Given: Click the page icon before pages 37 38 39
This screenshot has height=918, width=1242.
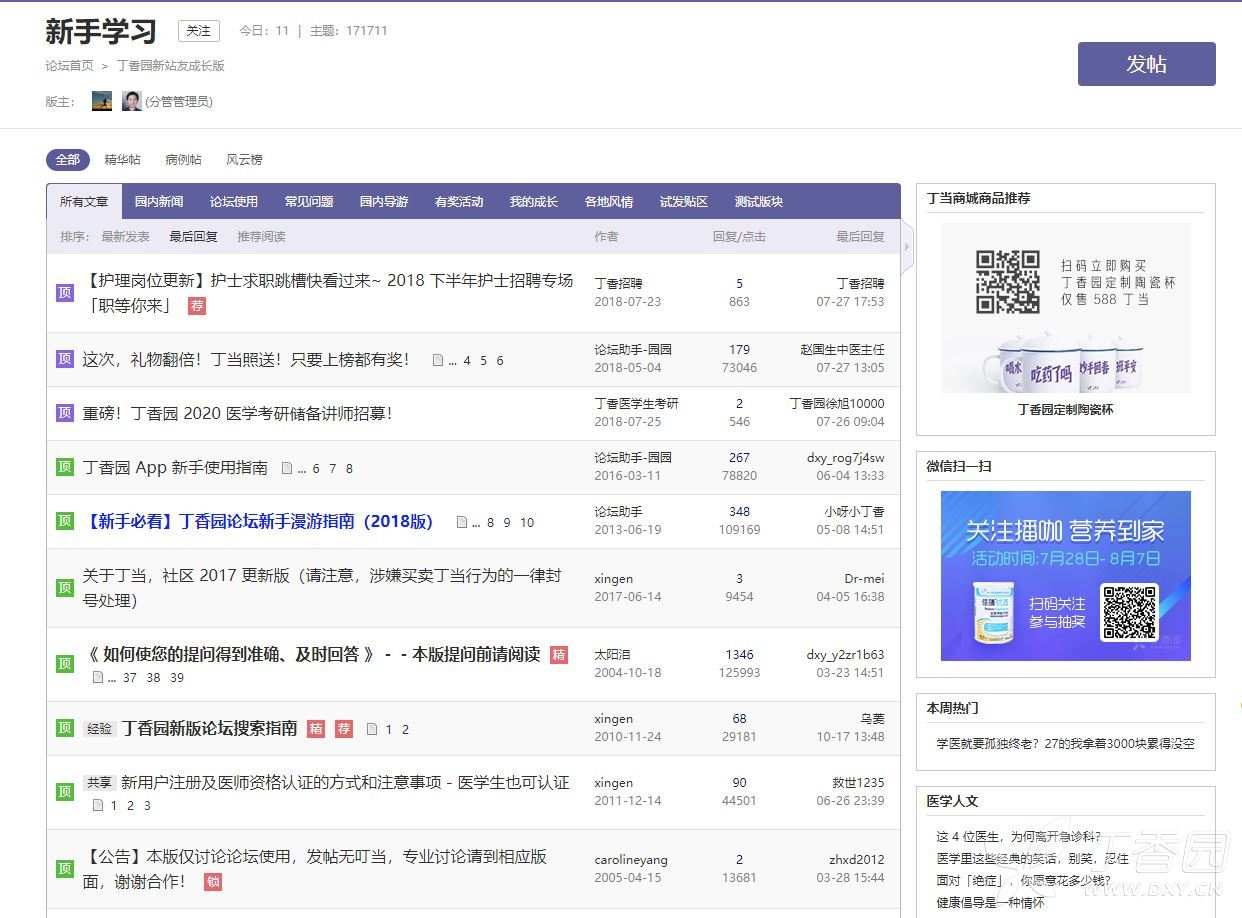Looking at the screenshot, I should [98, 677].
